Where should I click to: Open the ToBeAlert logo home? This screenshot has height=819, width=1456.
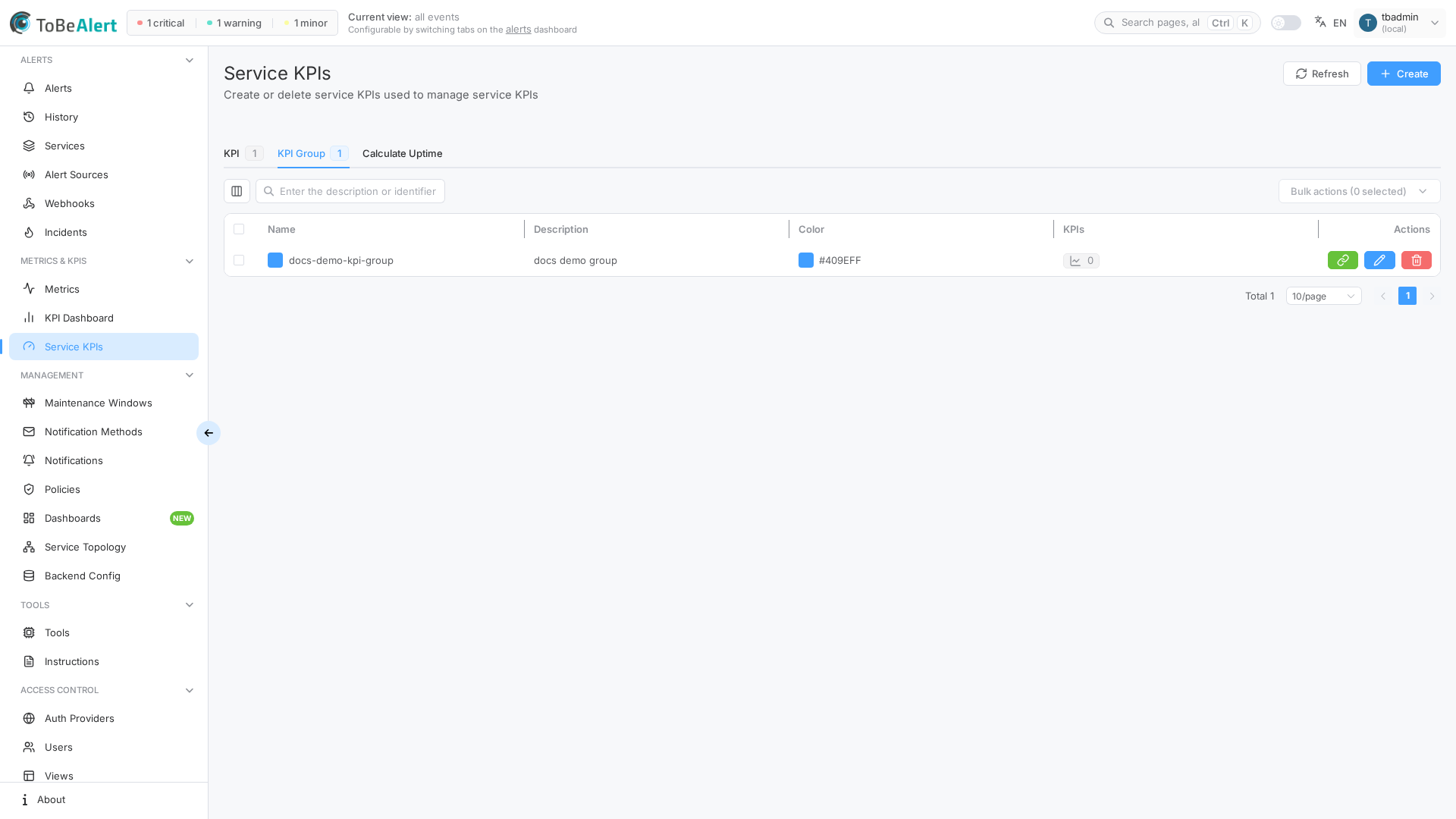click(x=64, y=24)
